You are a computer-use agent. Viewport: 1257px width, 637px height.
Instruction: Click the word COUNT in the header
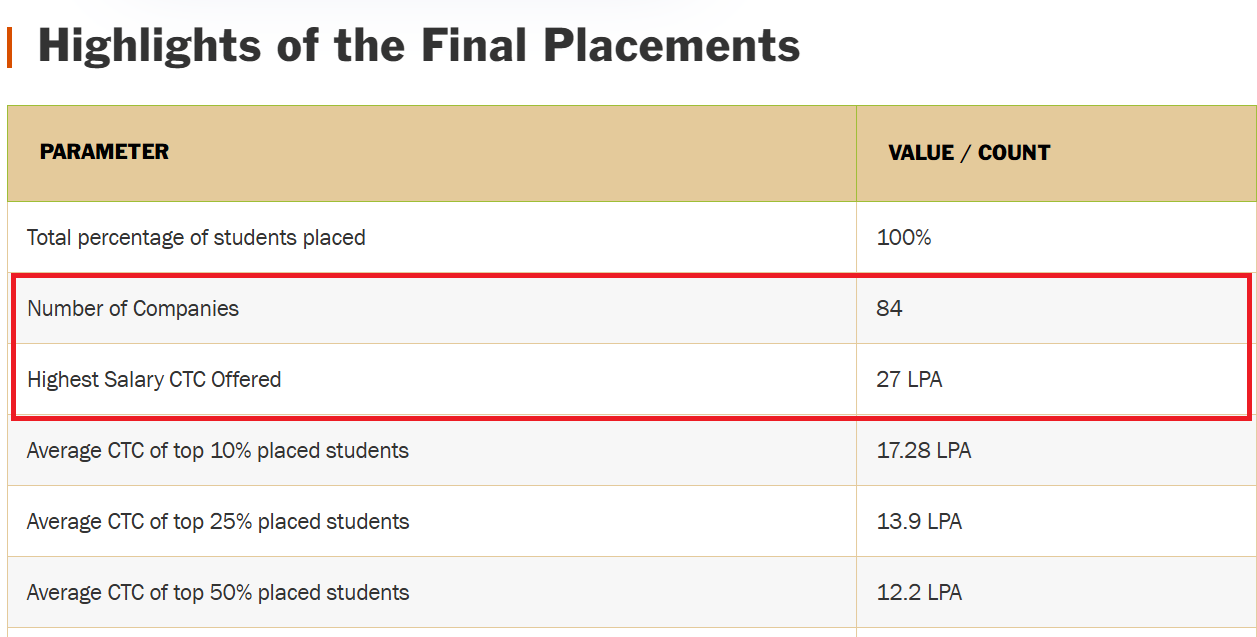coord(1014,153)
